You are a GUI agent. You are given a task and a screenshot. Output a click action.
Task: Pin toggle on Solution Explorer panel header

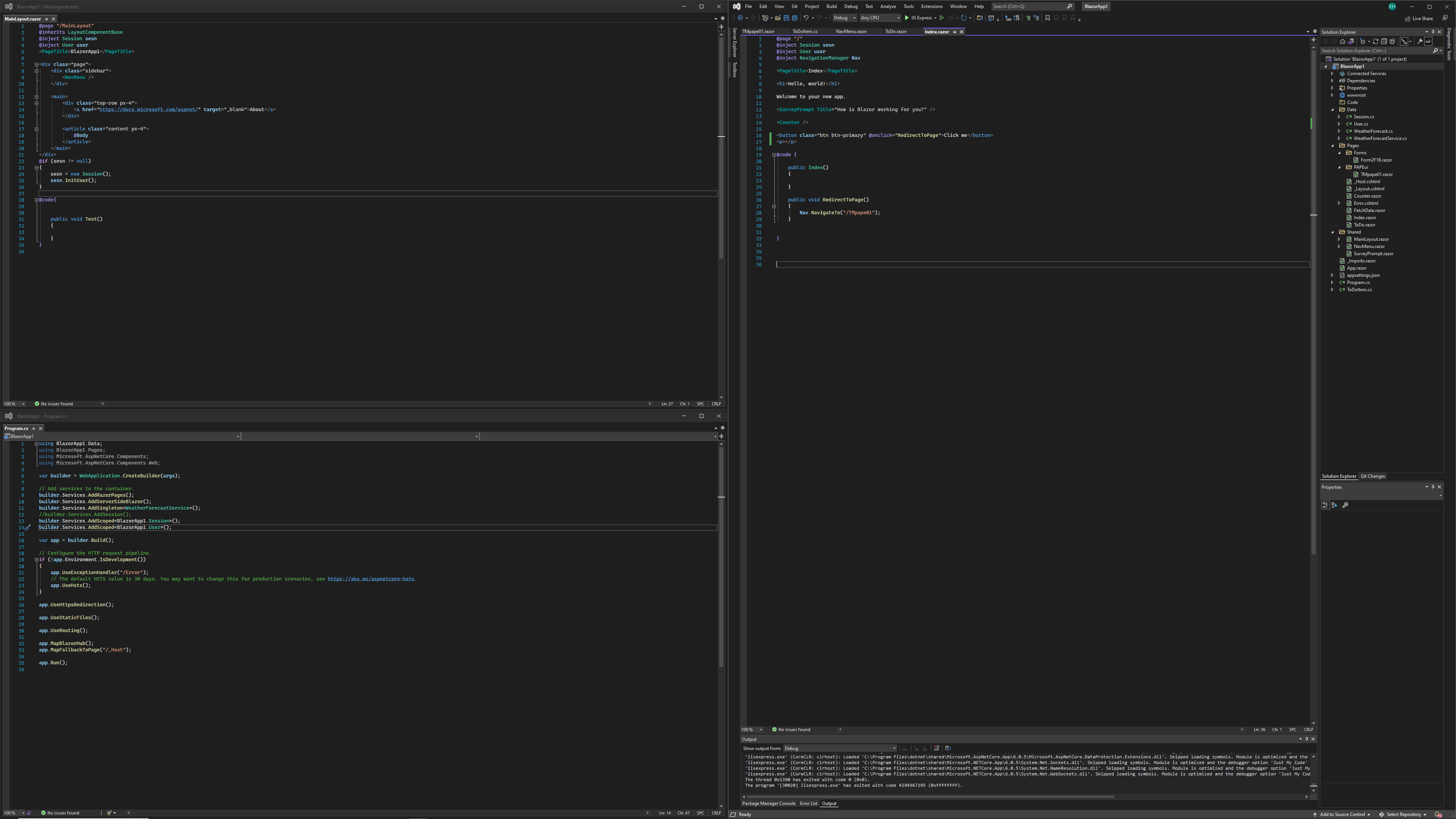pyautogui.click(x=1433, y=32)
